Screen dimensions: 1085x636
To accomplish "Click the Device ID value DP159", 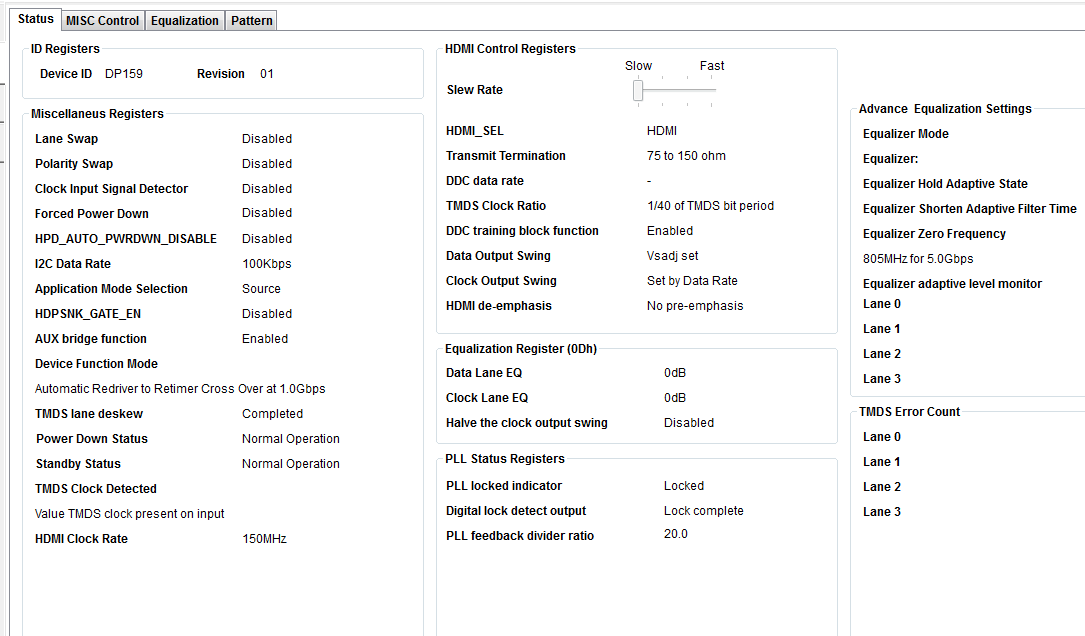I will 126,74.
